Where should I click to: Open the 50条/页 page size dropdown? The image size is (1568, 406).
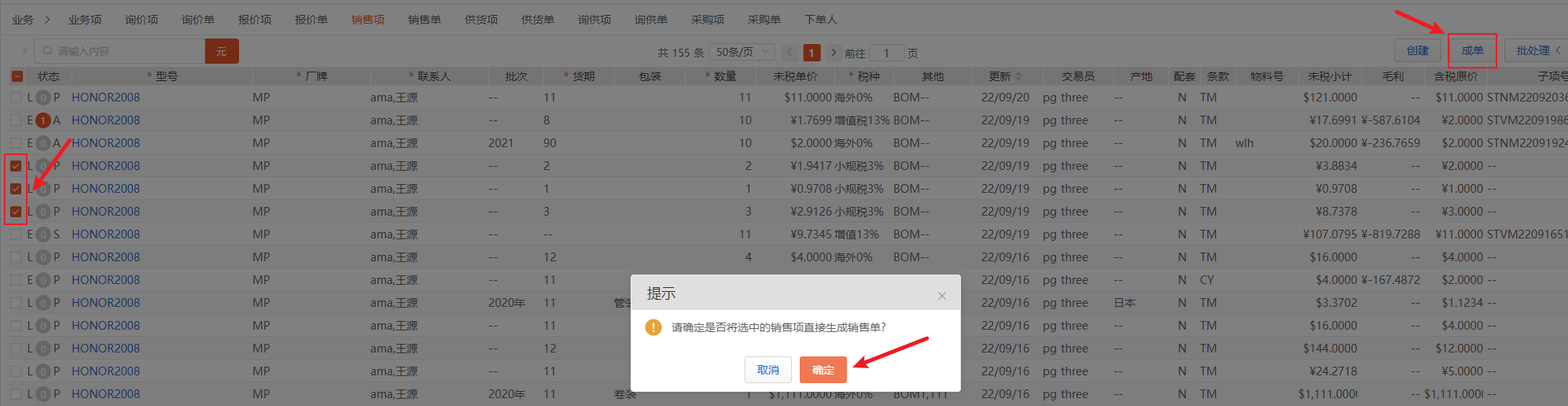click(x=742, y=52)
